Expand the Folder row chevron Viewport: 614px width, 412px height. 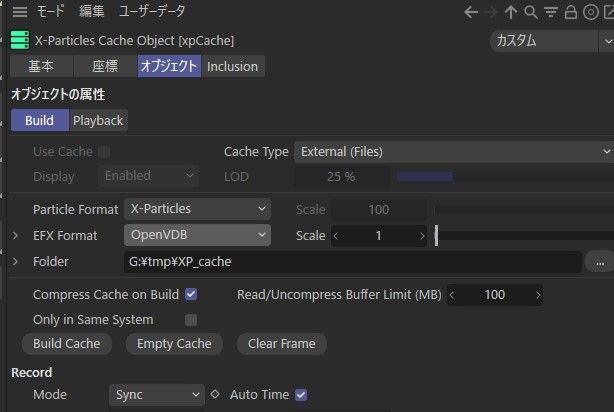pos(15,261)
